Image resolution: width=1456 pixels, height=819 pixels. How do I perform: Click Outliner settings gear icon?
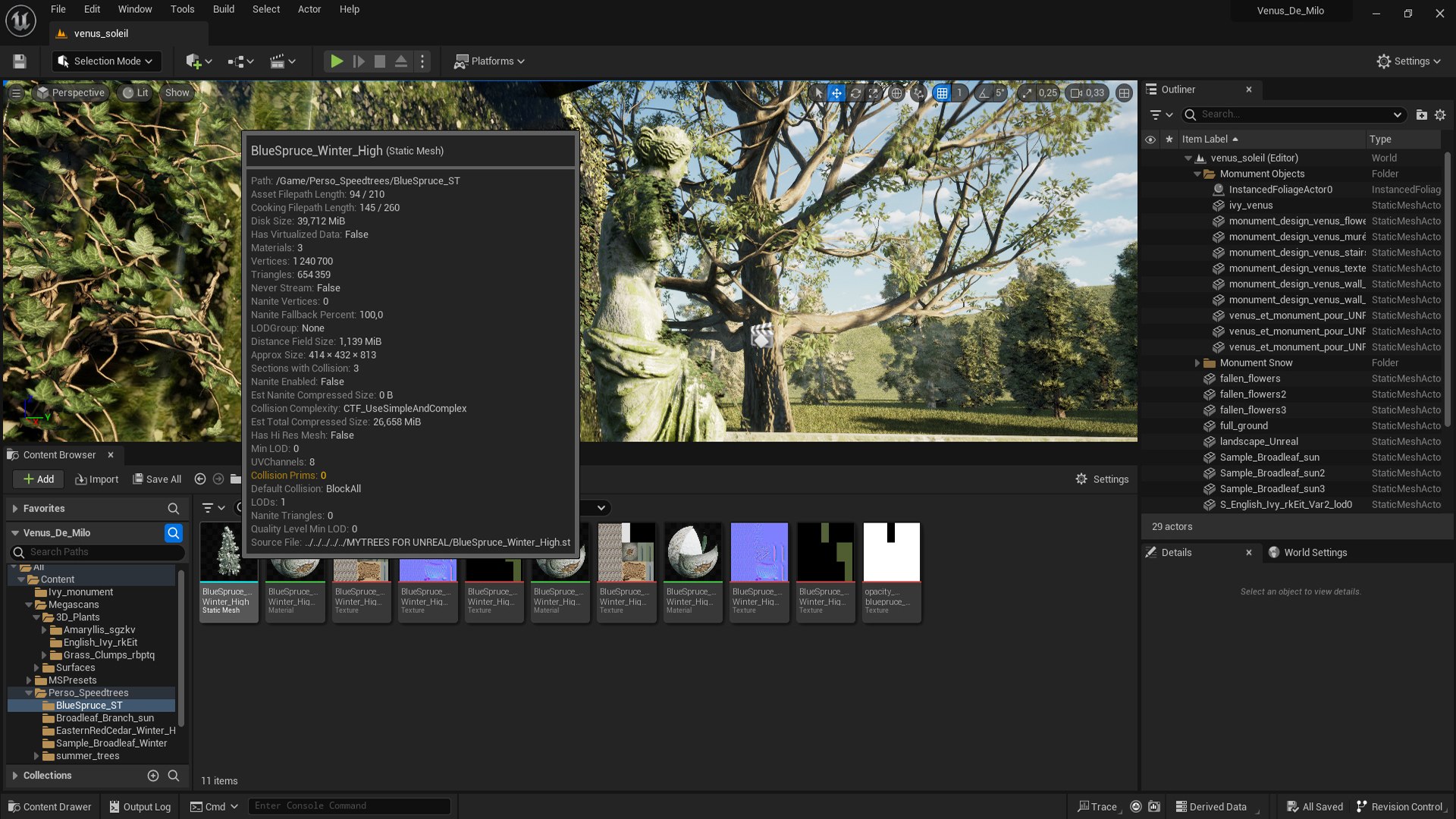click(x=1440, y=115)
